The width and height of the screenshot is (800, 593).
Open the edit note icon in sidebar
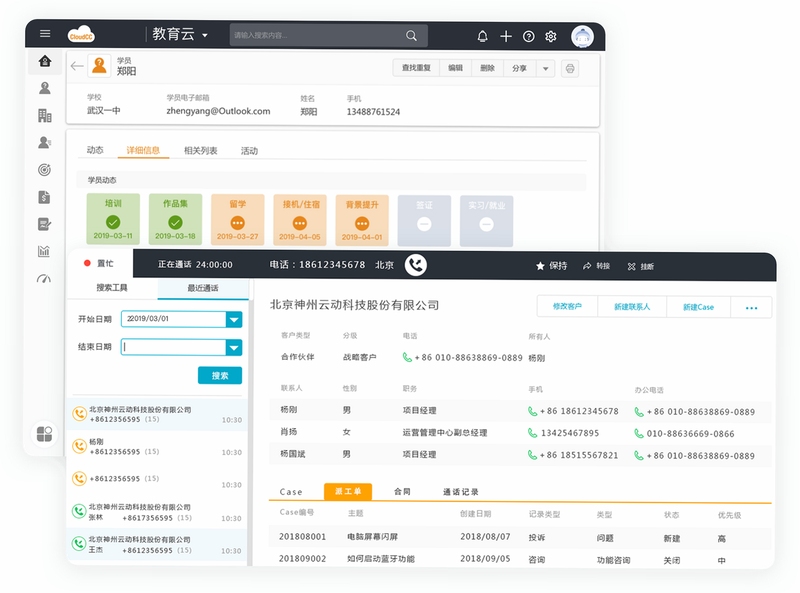pyautogui.click(x=44, y=224)
